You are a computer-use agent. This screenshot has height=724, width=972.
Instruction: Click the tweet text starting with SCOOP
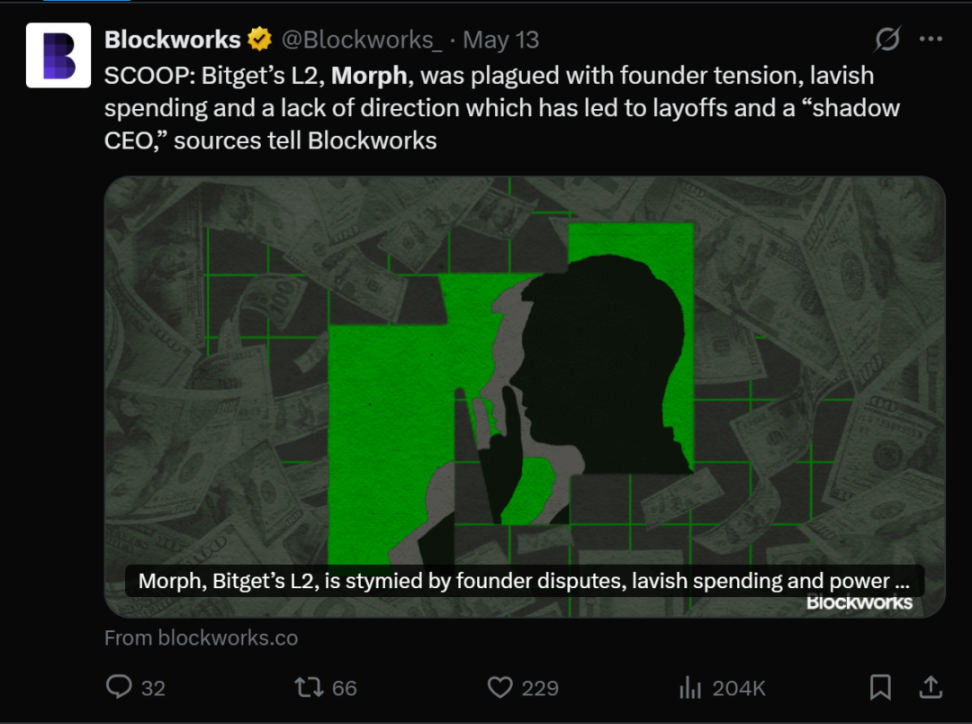(x=501, y=108)
